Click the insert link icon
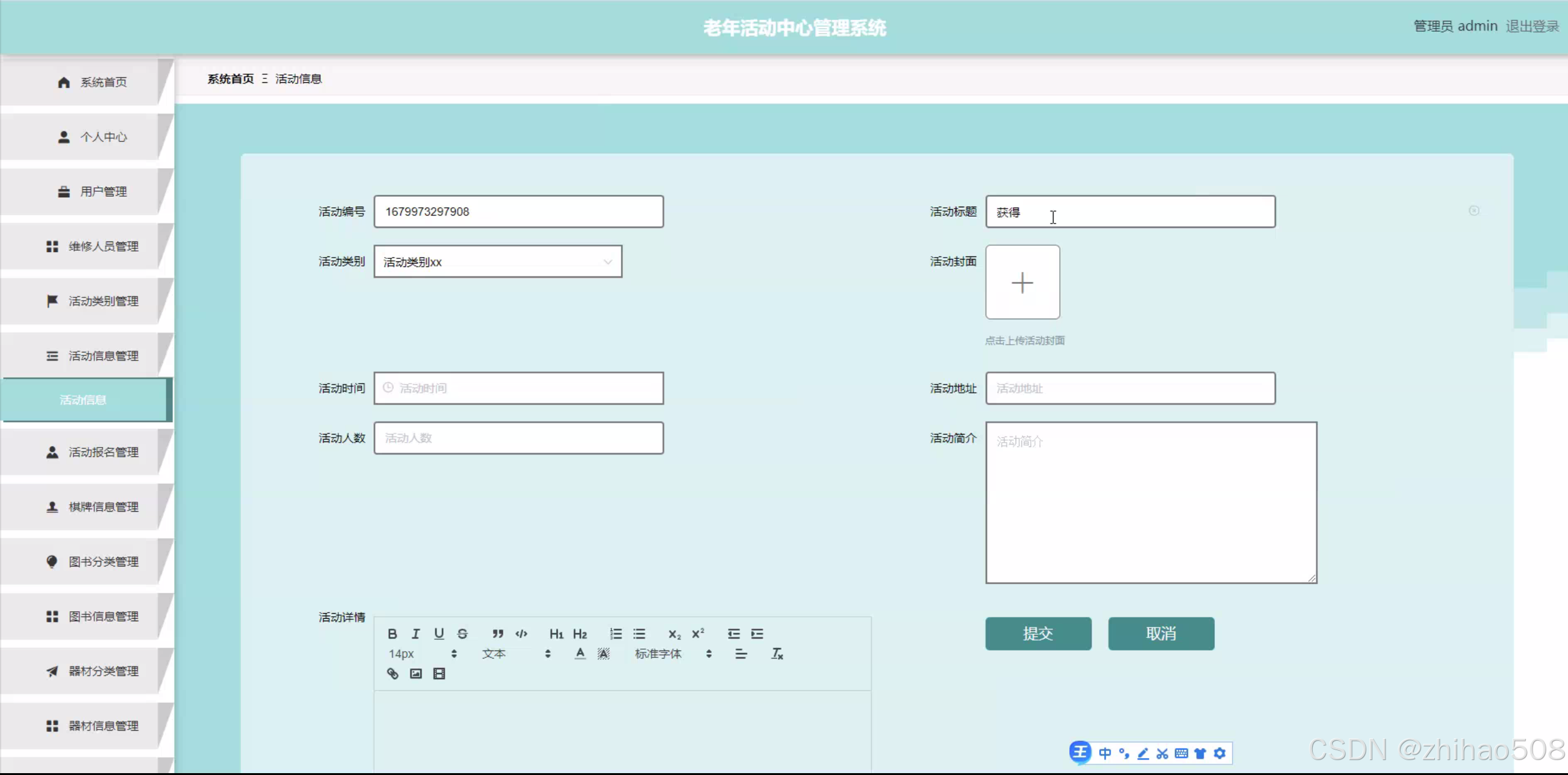The width and height of the screenshot is (1568, 775). coord(392,674)
